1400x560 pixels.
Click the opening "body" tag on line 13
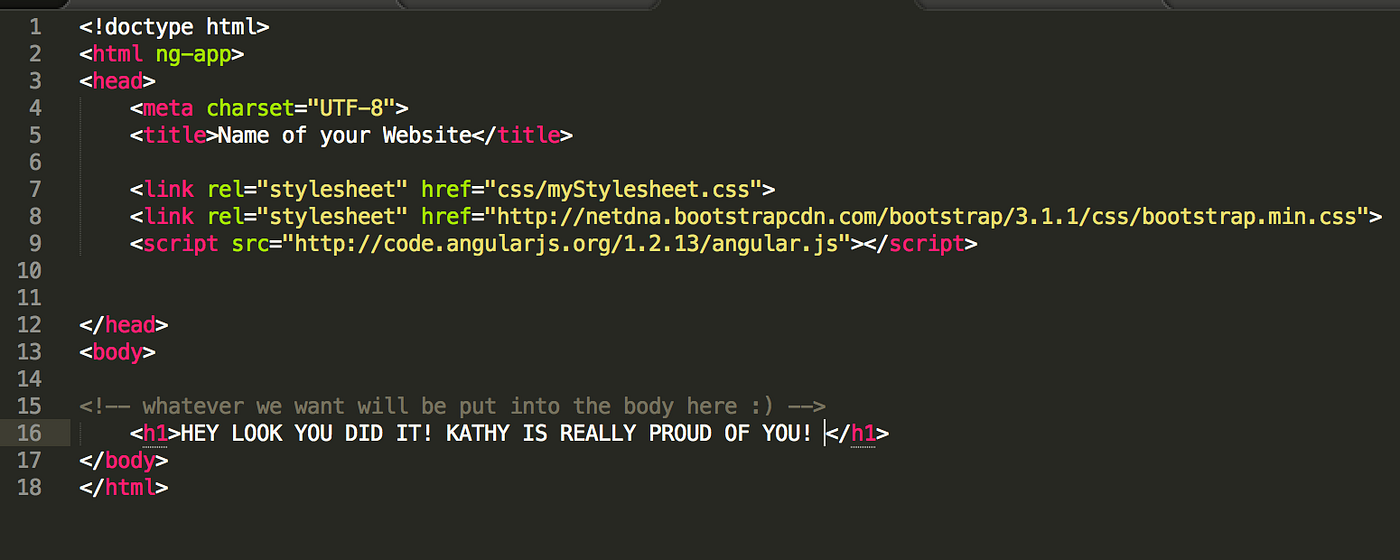coord(118,352)
